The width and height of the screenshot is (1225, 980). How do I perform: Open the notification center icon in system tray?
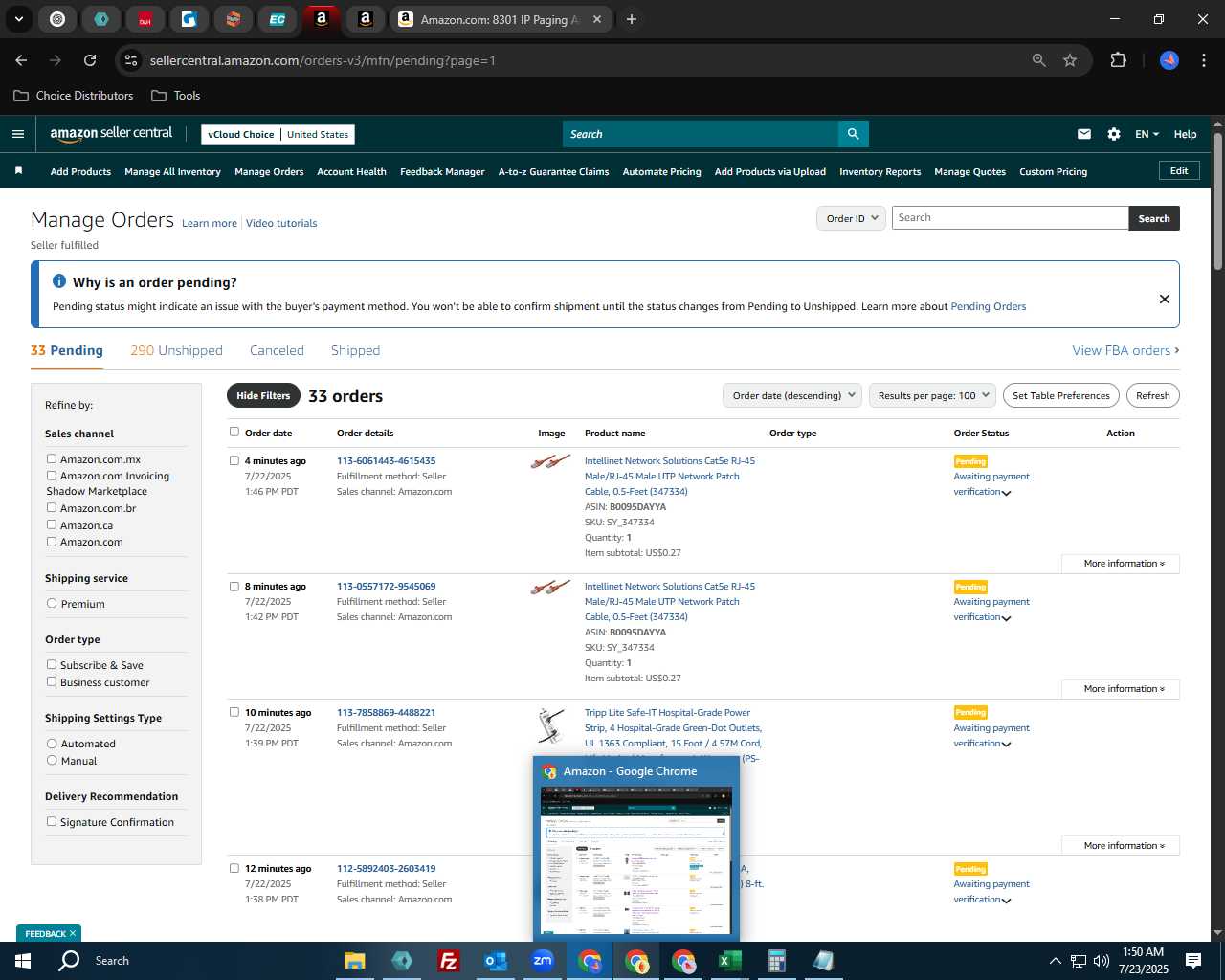(x=1193, y=961)
